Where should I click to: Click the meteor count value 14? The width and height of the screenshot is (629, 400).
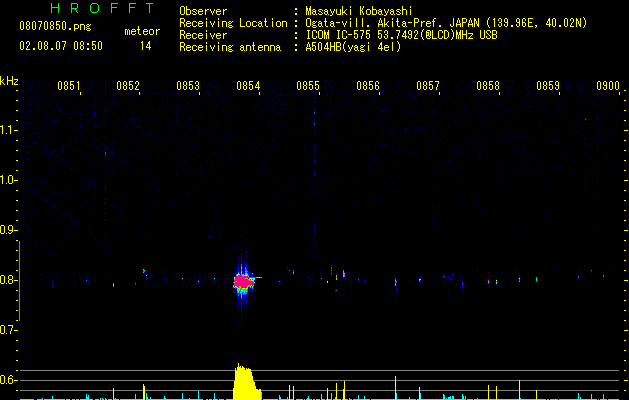point(146,46)
